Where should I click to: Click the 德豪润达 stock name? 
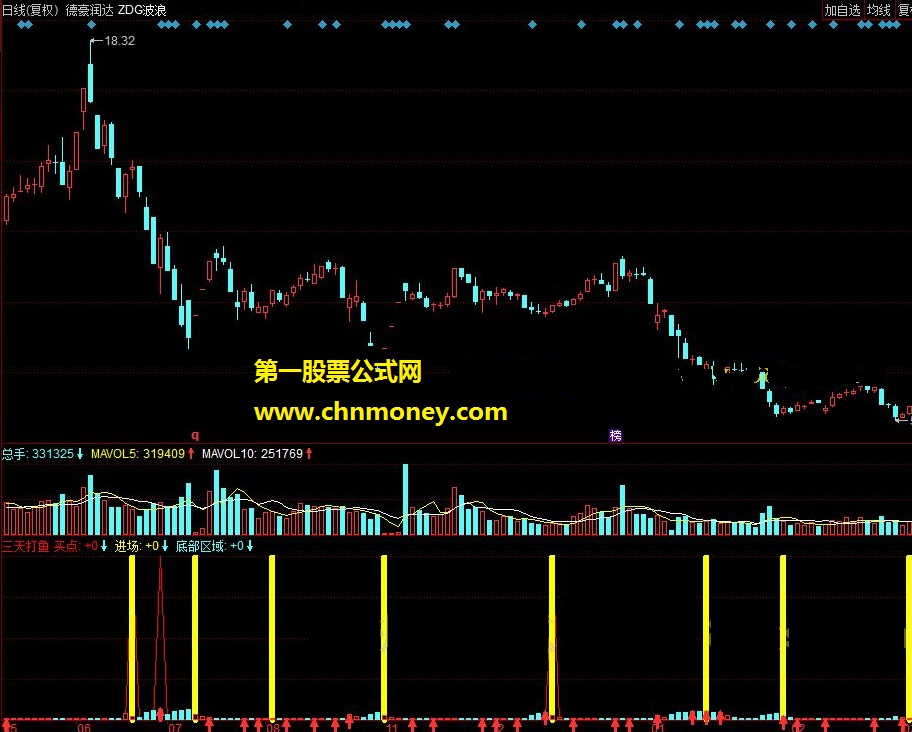coord(90,10)
